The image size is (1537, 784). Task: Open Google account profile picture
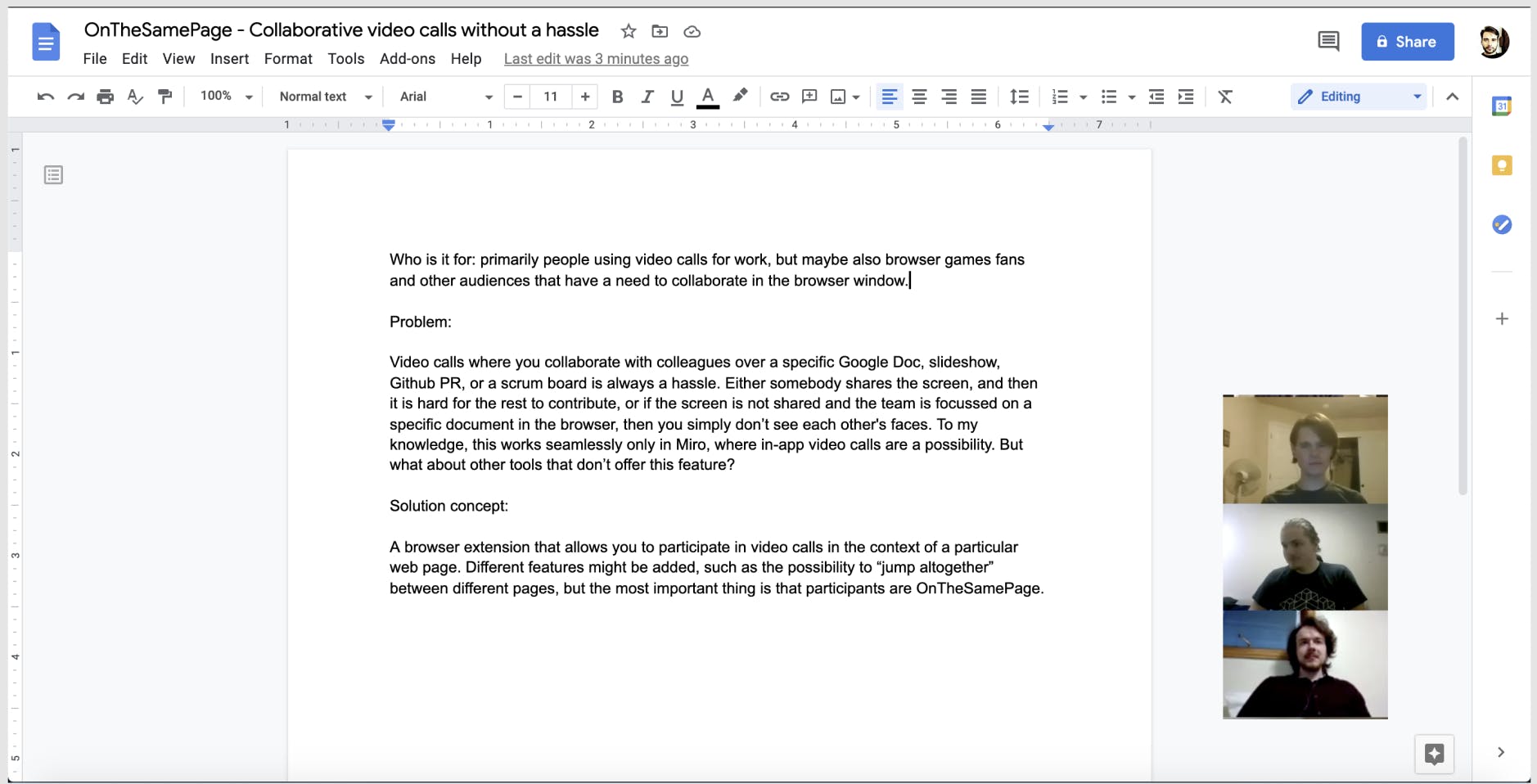1494,42
